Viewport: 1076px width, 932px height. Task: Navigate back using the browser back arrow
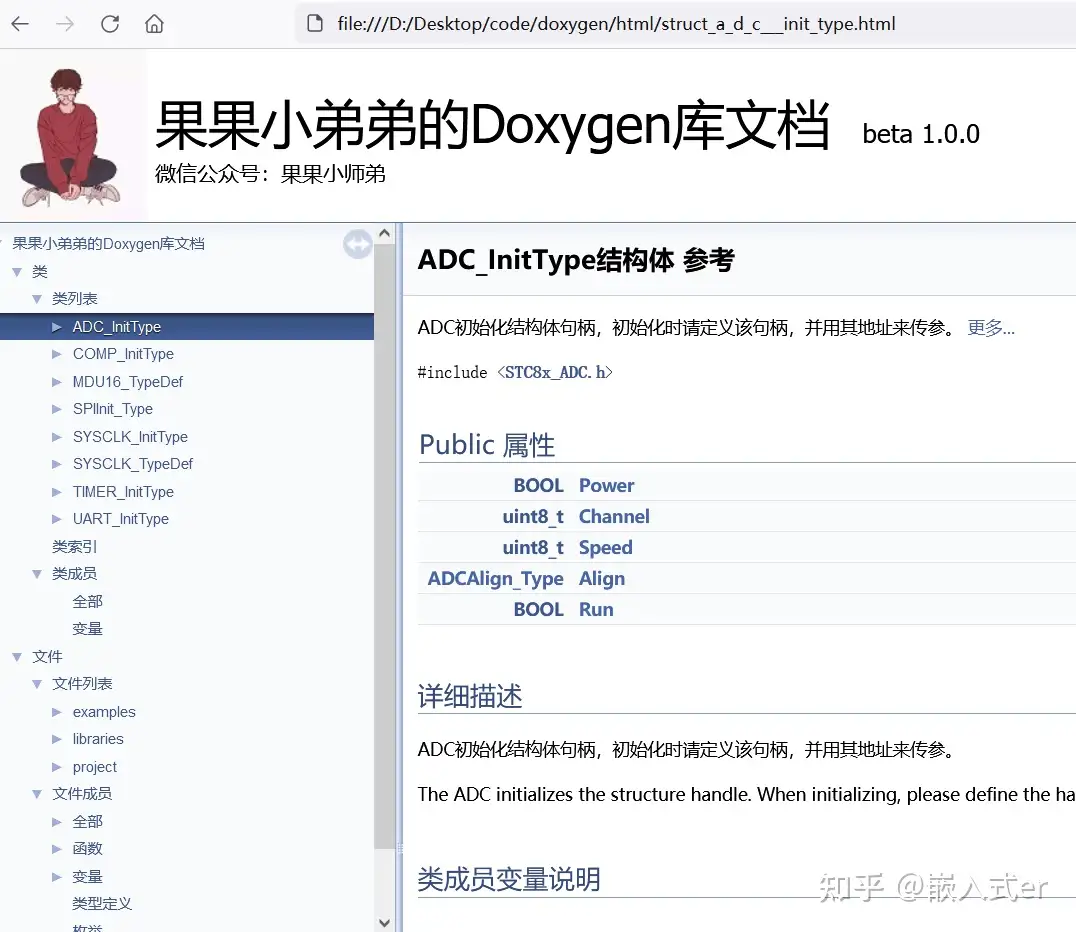click(20, 23)
